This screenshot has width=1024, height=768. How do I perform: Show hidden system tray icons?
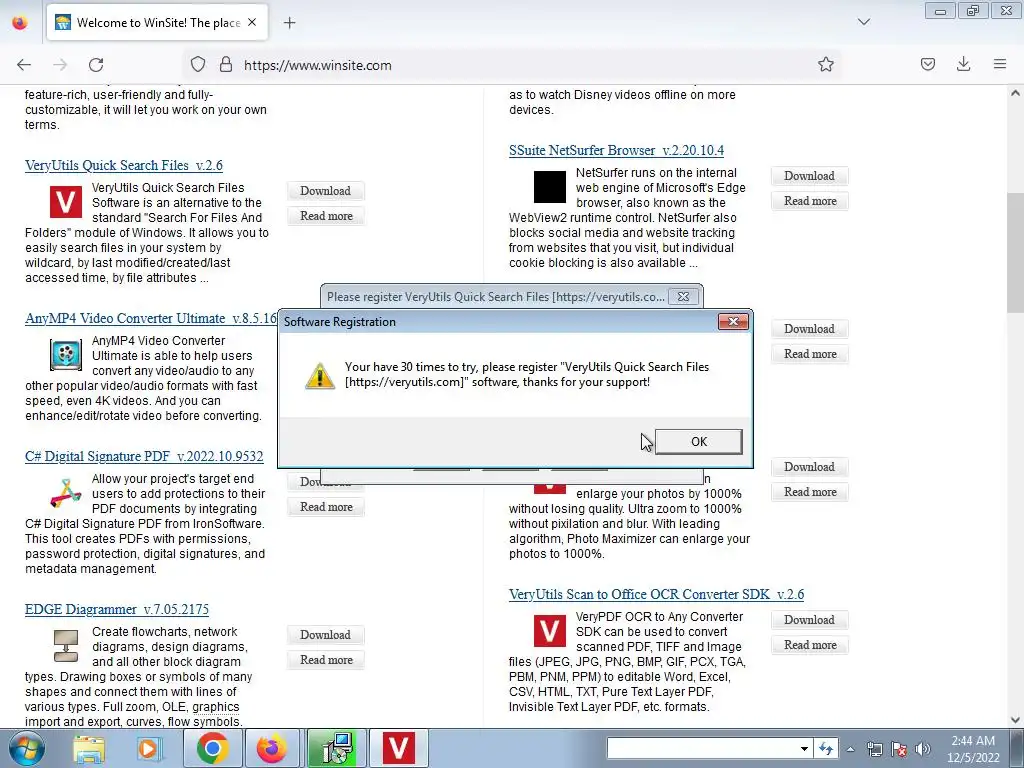pyautogui.click(x=850, y=749)
